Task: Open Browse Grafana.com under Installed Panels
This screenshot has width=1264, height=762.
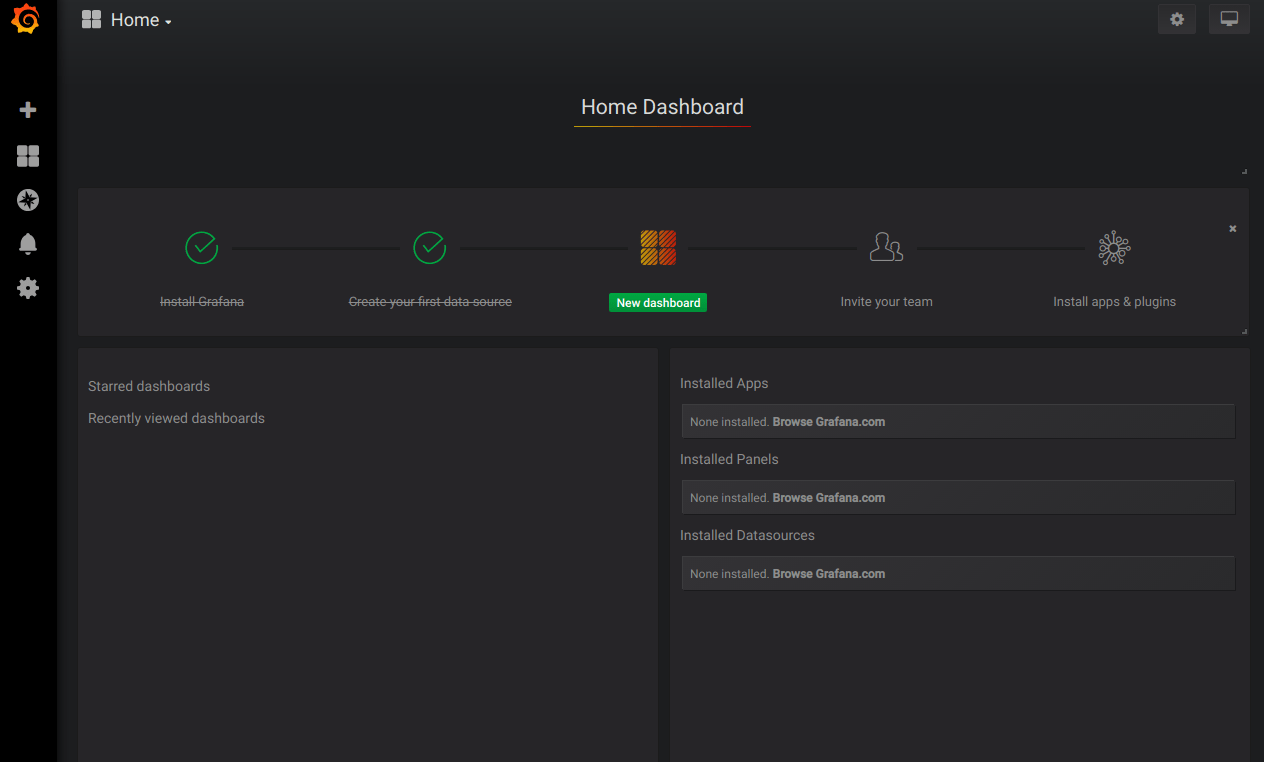Action: click(828, 498)
